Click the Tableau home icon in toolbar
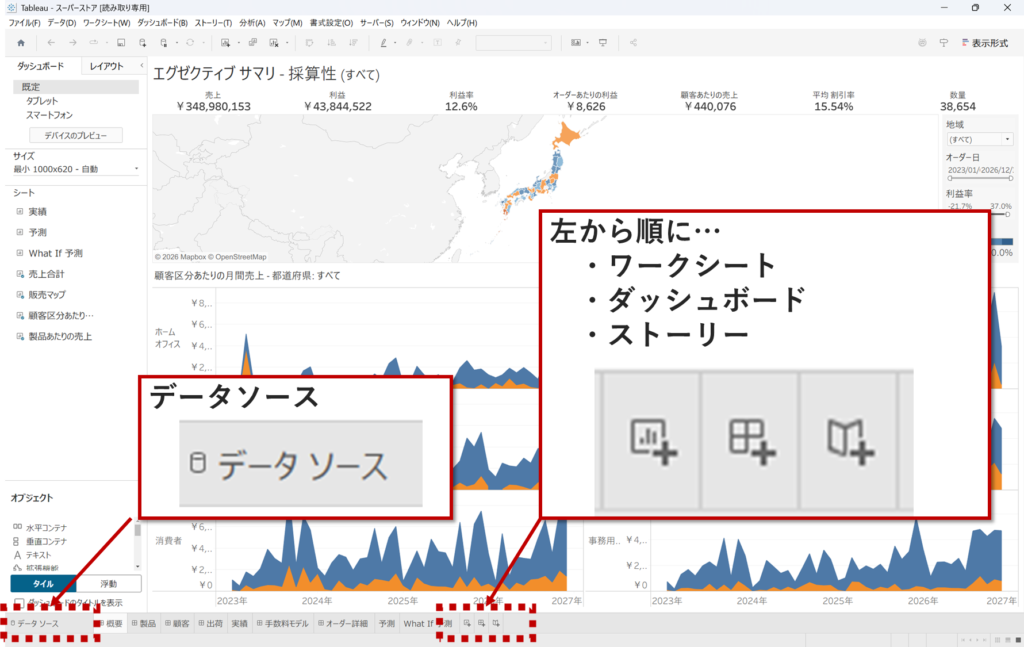Image resolution: width=1024 pixels, height=647 pixels. coord(21,43)
